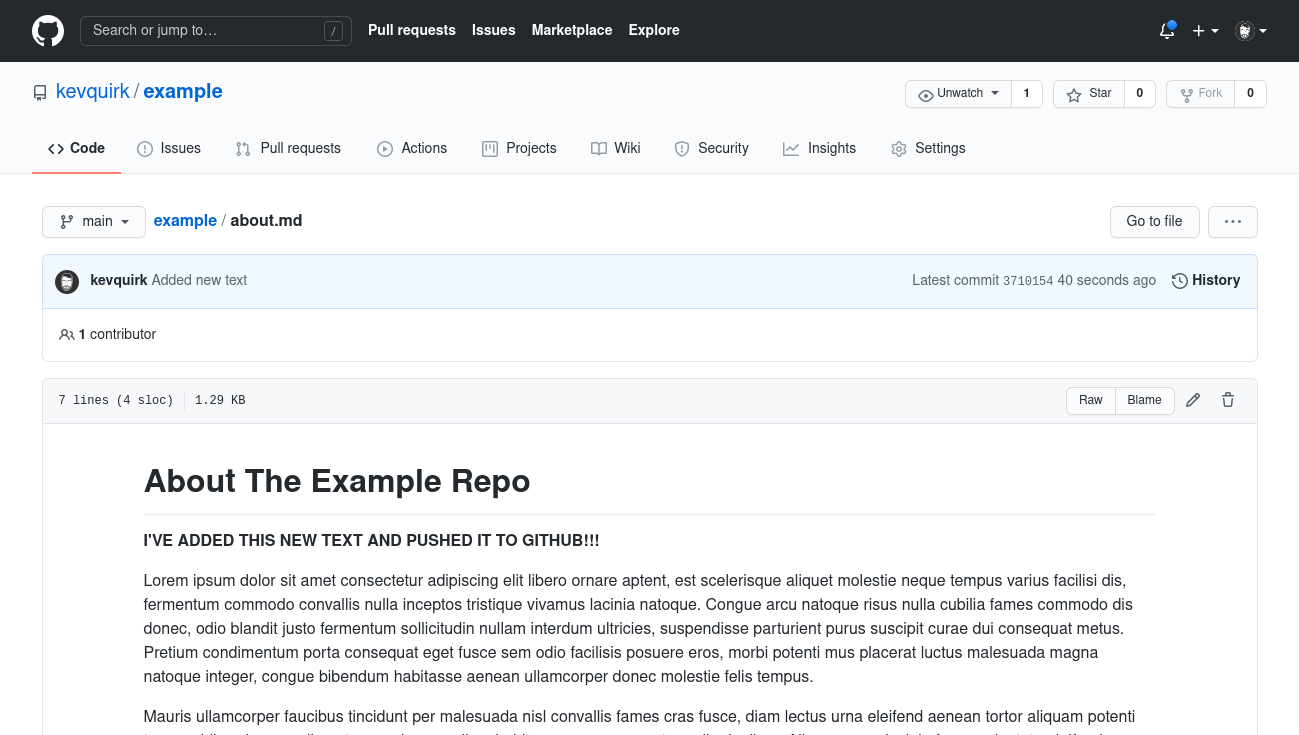Open the + create new dropdown

[1205, 31]
